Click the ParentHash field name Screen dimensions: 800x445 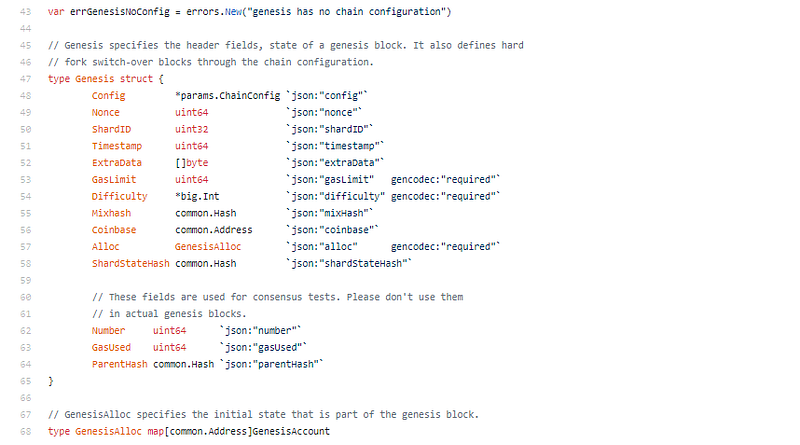(120, 364)
